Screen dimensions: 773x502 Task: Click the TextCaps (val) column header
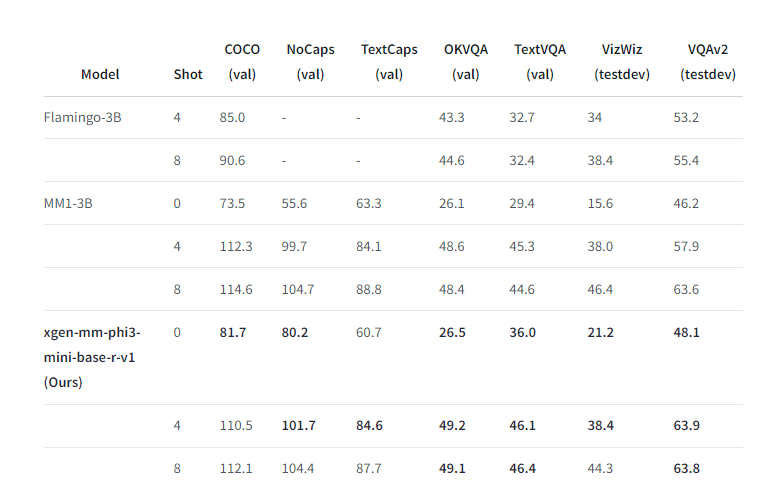[x=388, y=61]
